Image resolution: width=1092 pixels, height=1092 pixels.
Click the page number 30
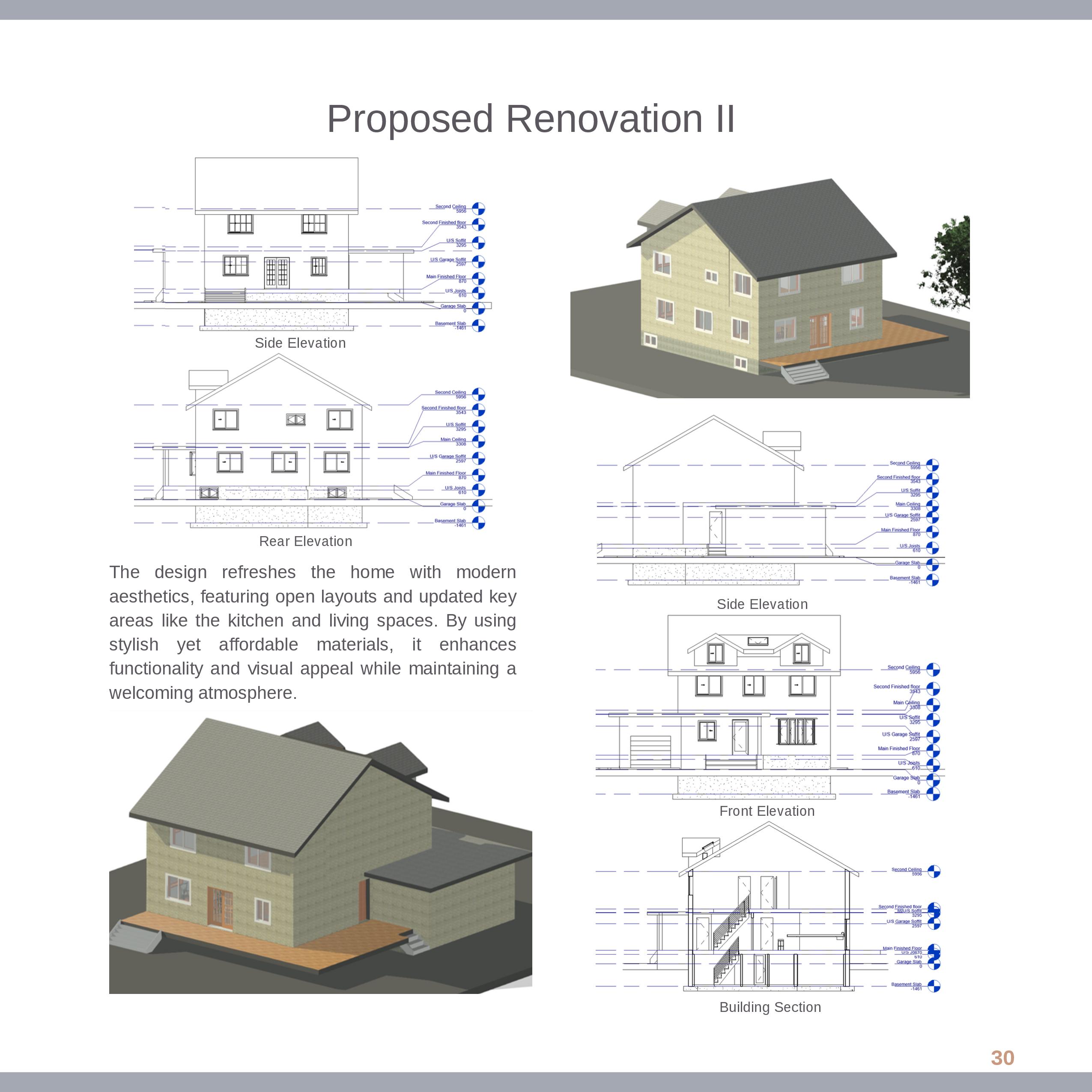[x=1002, y=1057]
